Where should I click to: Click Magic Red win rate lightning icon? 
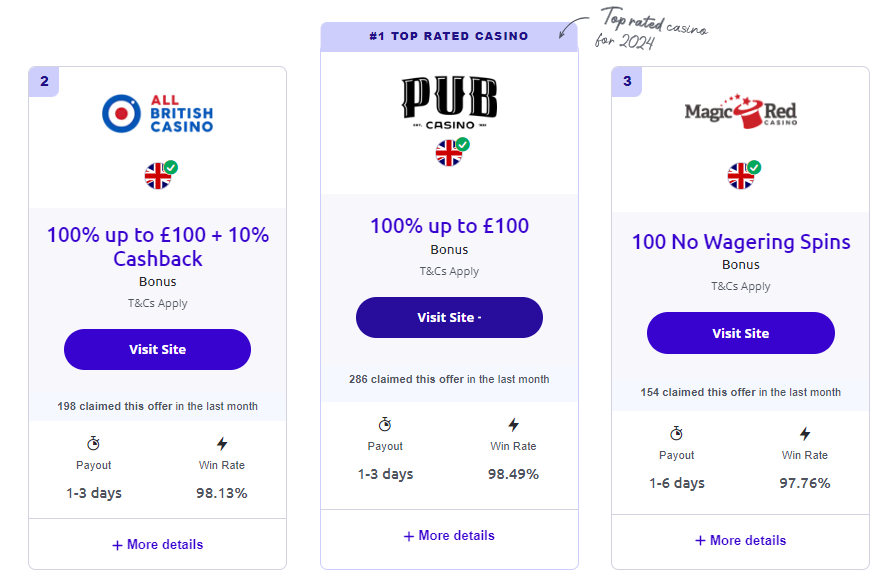coord(805,434)
